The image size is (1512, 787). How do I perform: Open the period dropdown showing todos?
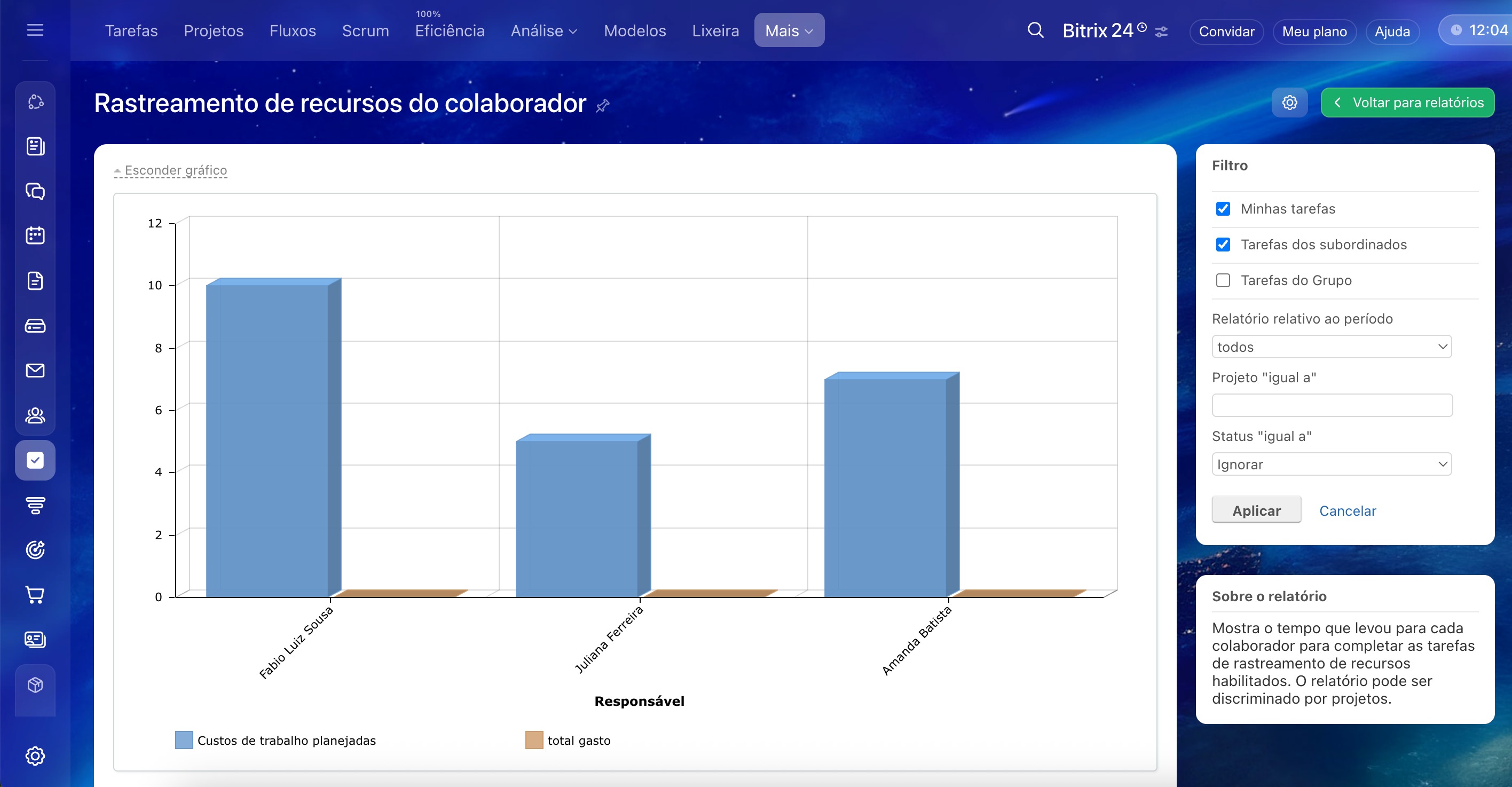[x=1331, y=347]
